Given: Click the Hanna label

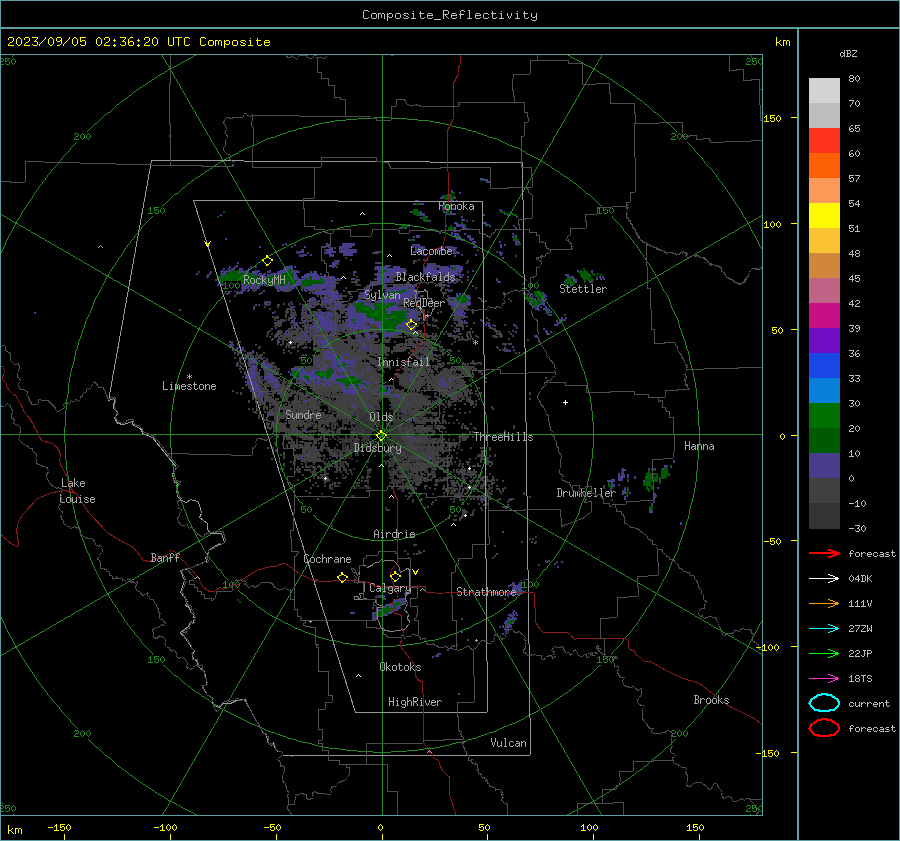Looking at the screenshot, I should pyautogui.click(x=699, y=446).
